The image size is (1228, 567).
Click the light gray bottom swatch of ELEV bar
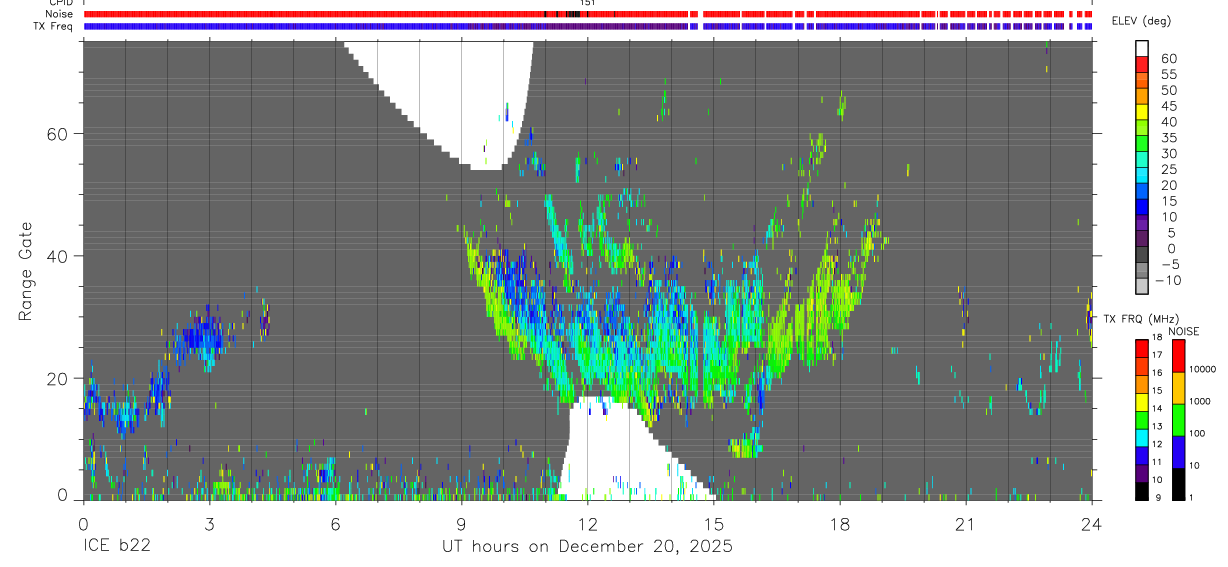click(x=1142, y=285)
